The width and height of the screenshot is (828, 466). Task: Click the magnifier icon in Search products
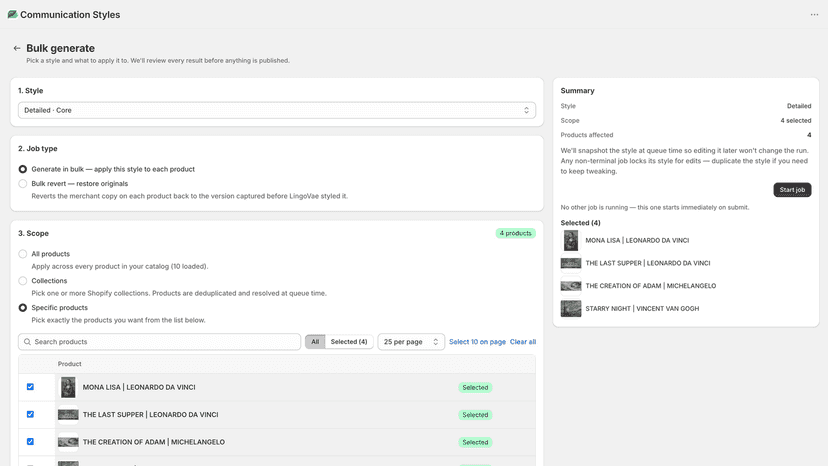(27, 342)
